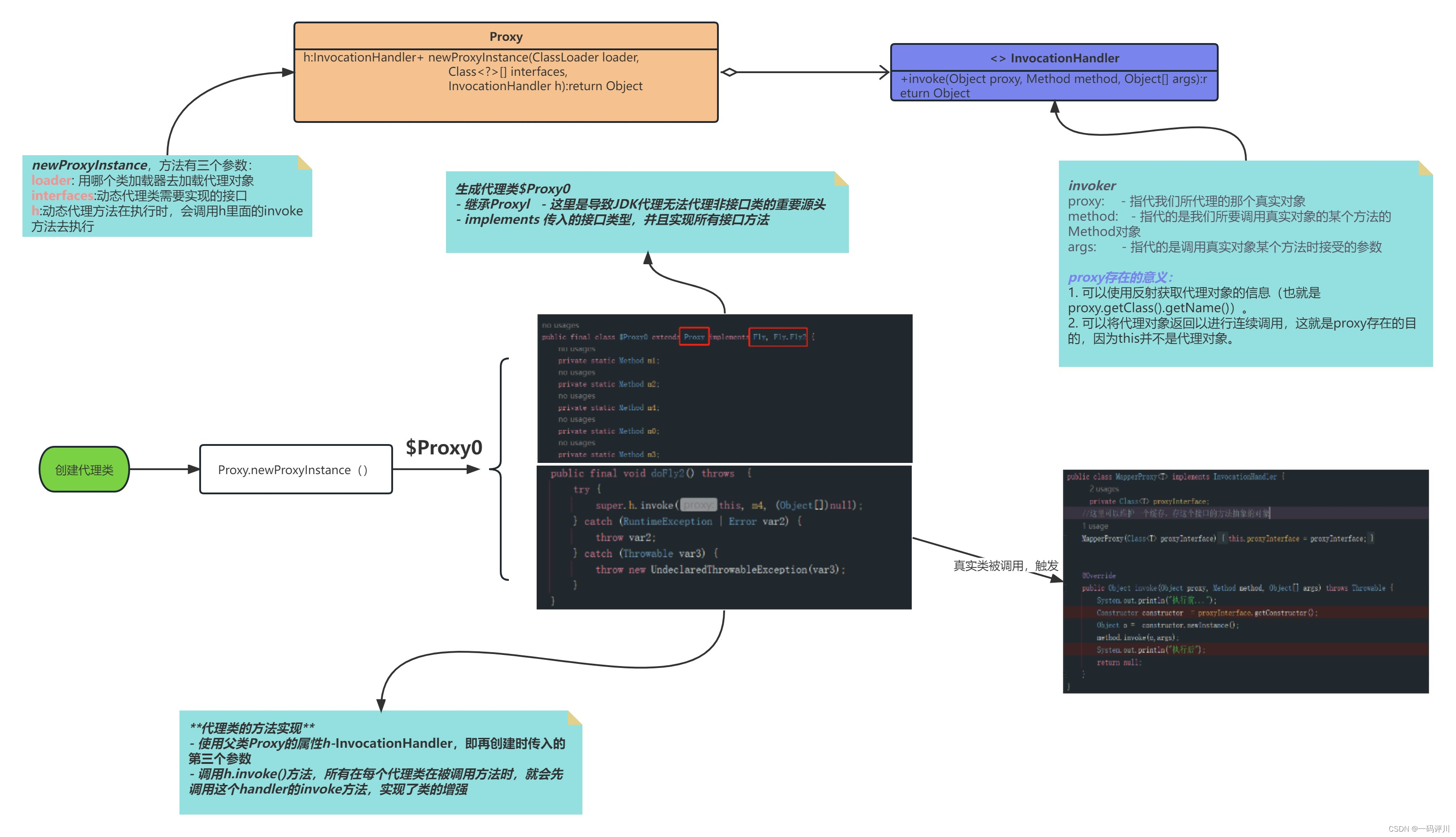Click the 生成代理类$Proxy0 note heading
Image resolution: width=1456 pixels, height=837 pixels.
pyautogui.click(x=512, y=188)
